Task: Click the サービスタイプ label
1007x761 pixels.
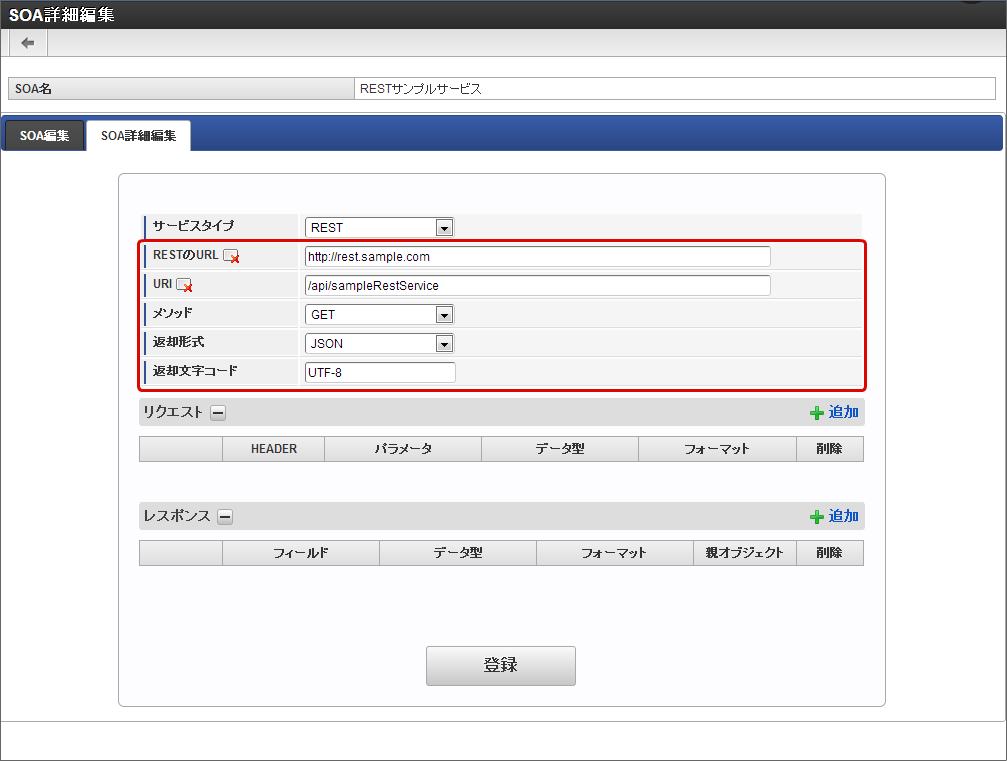Action: [x=193, y=226]
